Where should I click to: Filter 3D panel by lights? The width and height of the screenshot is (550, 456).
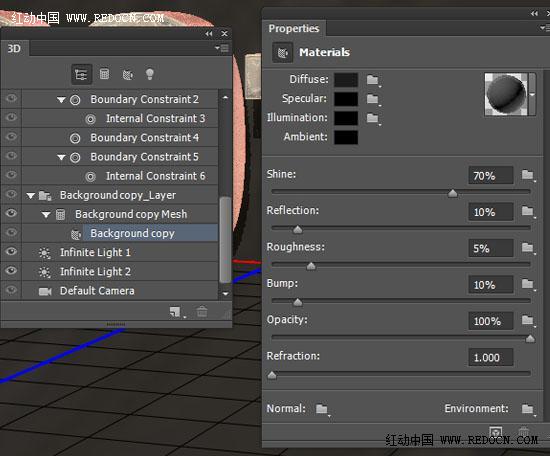150,74
